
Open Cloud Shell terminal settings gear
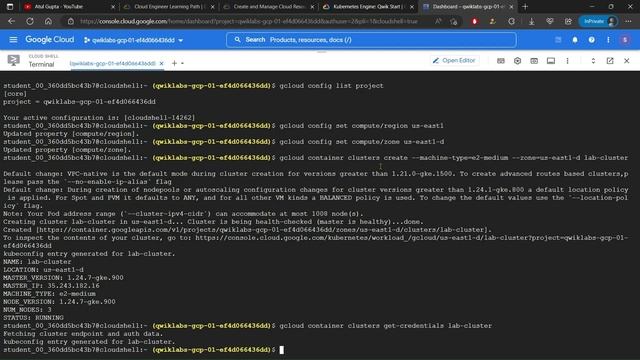point(517,61)
